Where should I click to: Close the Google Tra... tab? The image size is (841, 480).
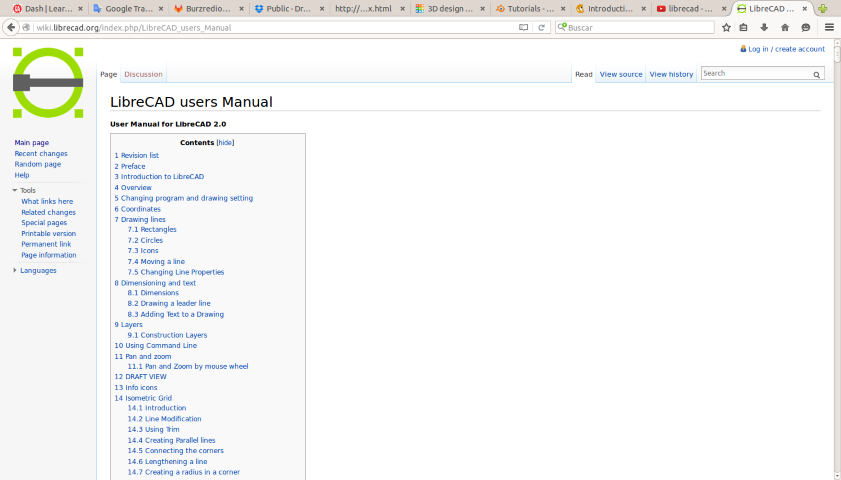tap(161, 9)
